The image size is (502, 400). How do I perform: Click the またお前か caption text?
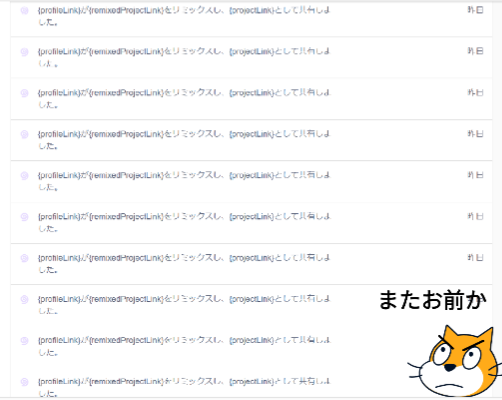tap(433, 300)
